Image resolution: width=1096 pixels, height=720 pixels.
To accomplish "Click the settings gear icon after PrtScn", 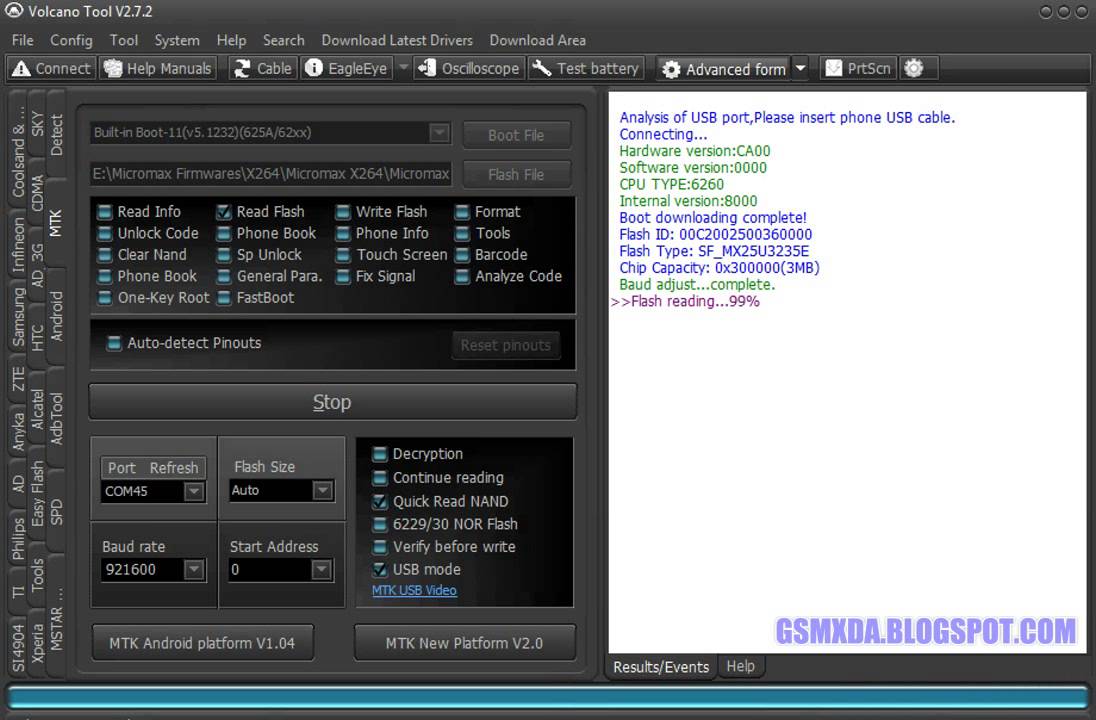I will coord(914,69).
